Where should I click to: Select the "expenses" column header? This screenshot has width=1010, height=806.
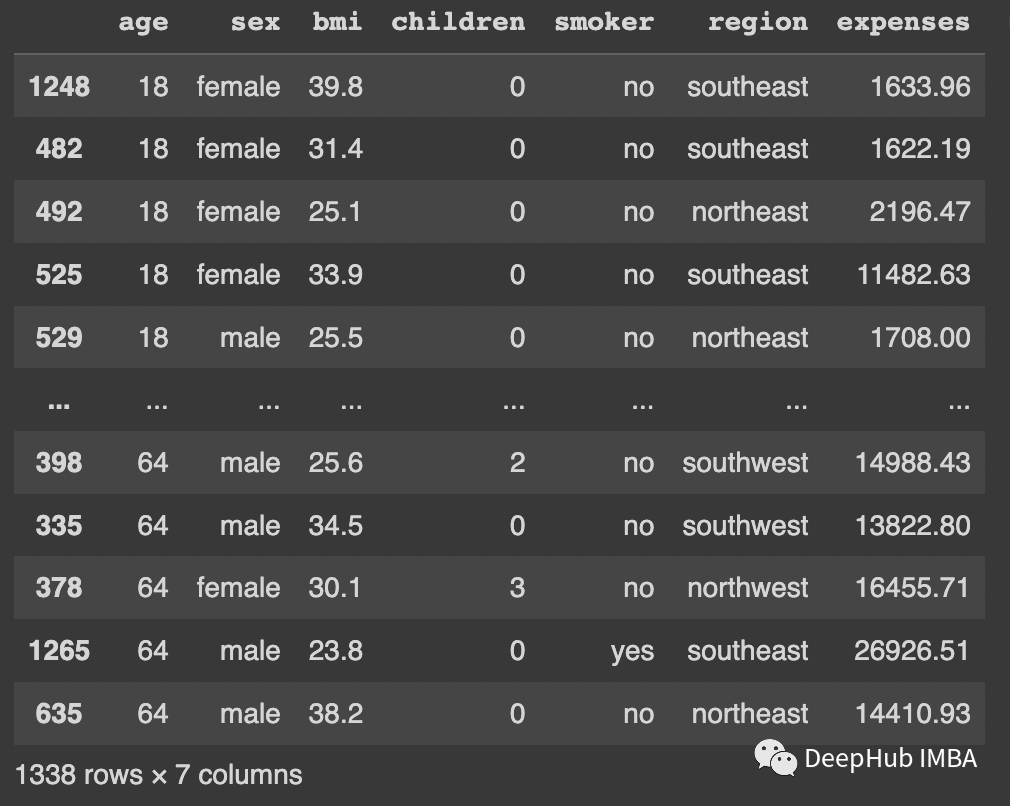click(903, 22)
